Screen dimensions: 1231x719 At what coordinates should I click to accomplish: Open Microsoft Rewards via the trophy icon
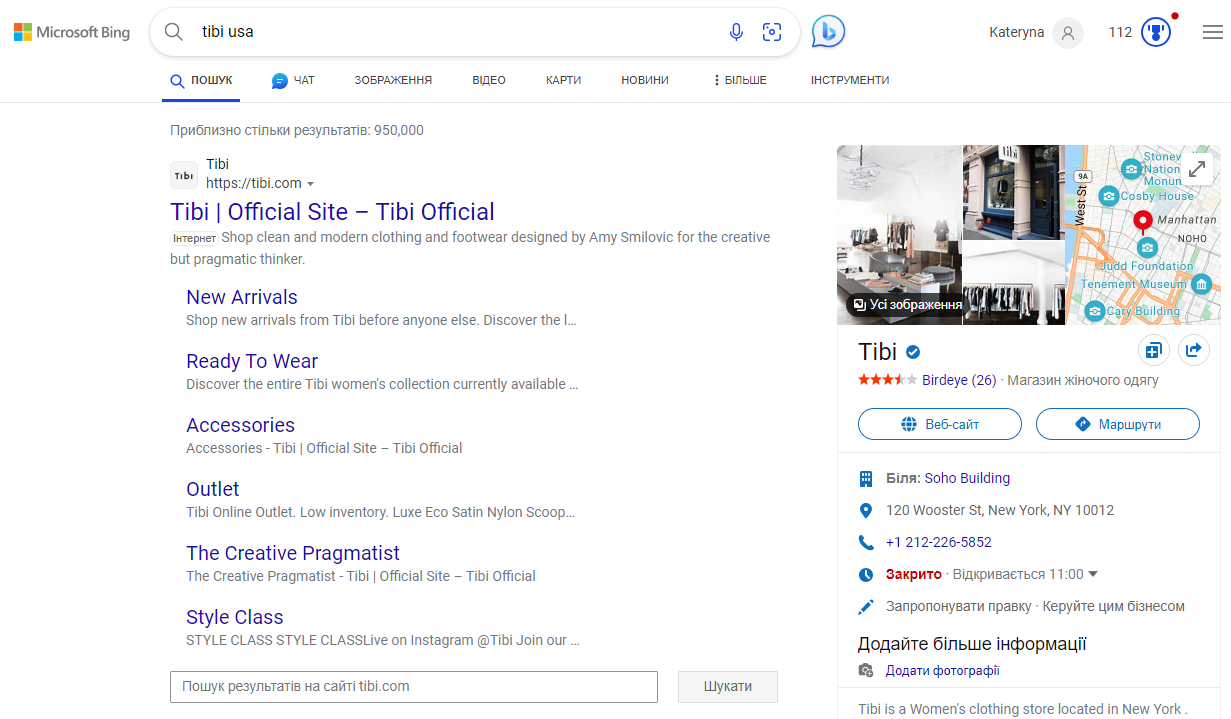1155,31
